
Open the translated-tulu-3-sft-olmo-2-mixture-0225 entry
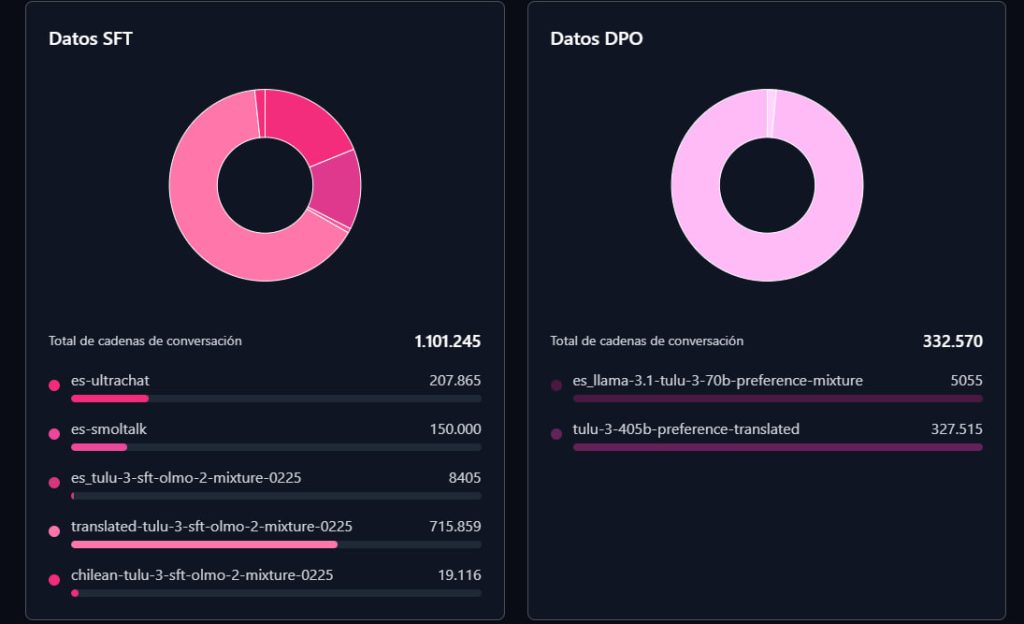[x=211, y=526]
